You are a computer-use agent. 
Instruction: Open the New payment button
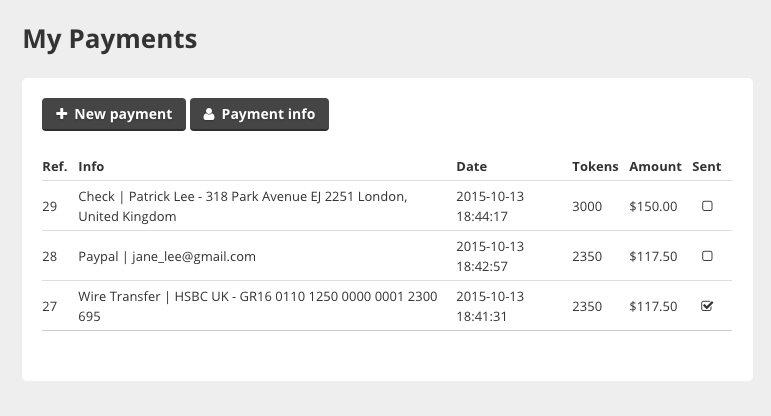coord(114,115)
